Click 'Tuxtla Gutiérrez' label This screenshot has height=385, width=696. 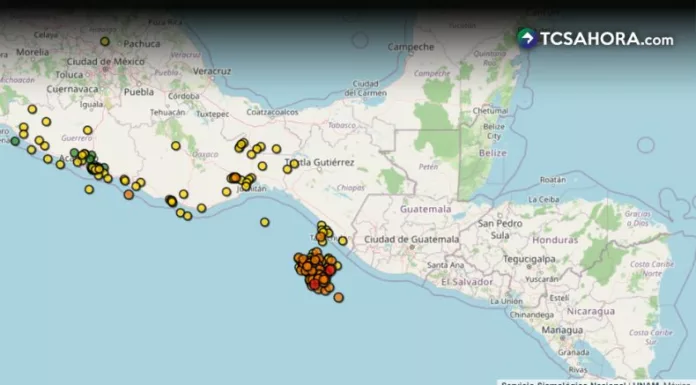[x=320, y=163]
